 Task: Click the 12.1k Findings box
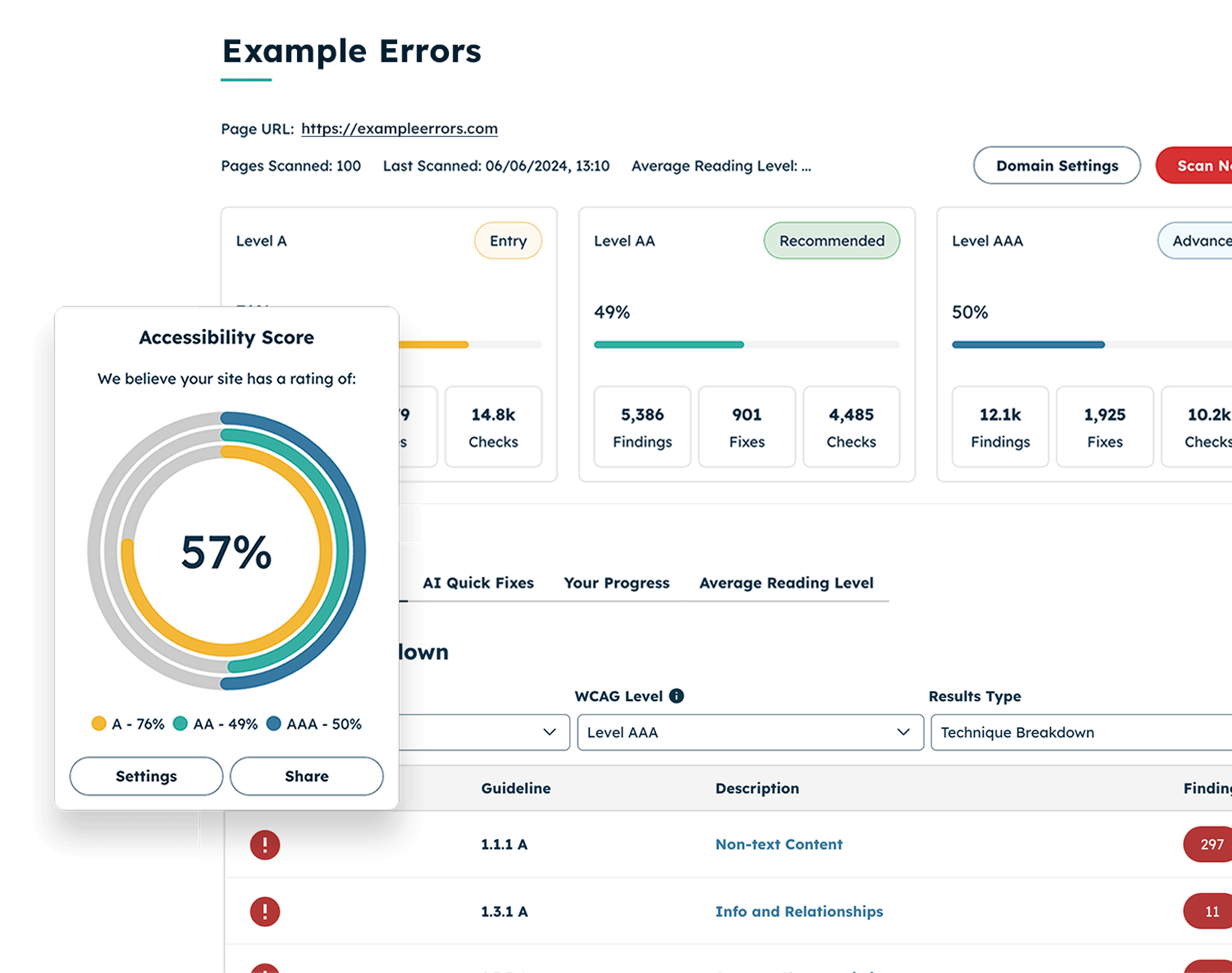coord(1000,427)
